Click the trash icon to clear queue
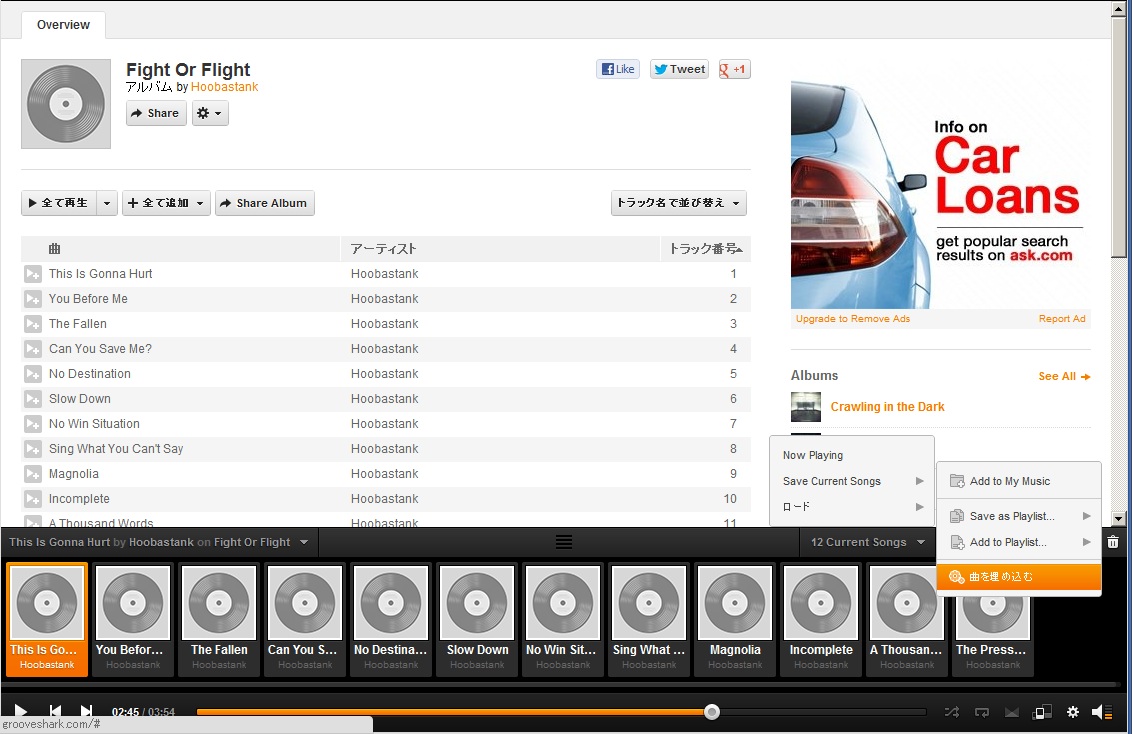The height and width of the screenshot is (734, 1132). coord(1113,542)
